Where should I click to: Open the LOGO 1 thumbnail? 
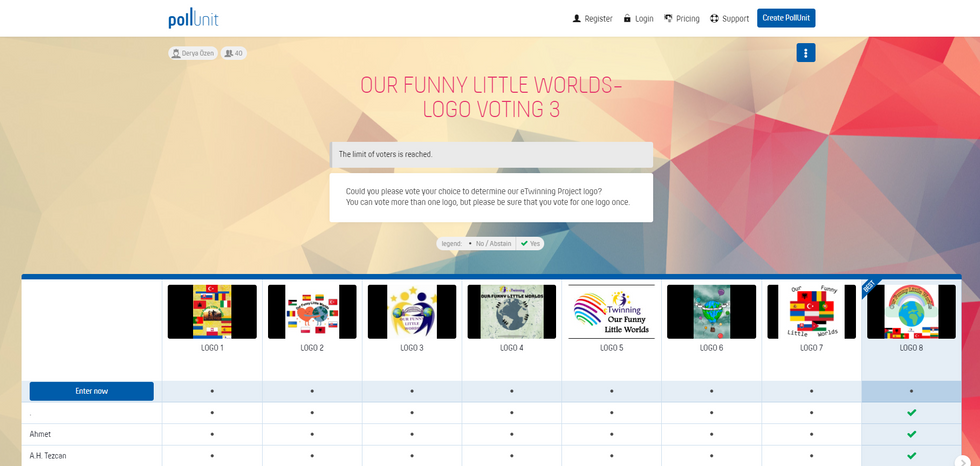[212, 312]
